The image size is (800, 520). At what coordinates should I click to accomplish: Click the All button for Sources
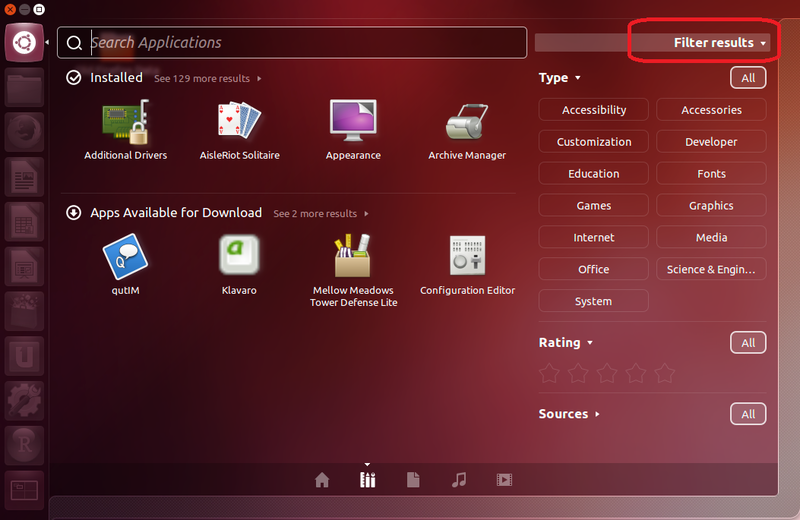pos(748,414)
